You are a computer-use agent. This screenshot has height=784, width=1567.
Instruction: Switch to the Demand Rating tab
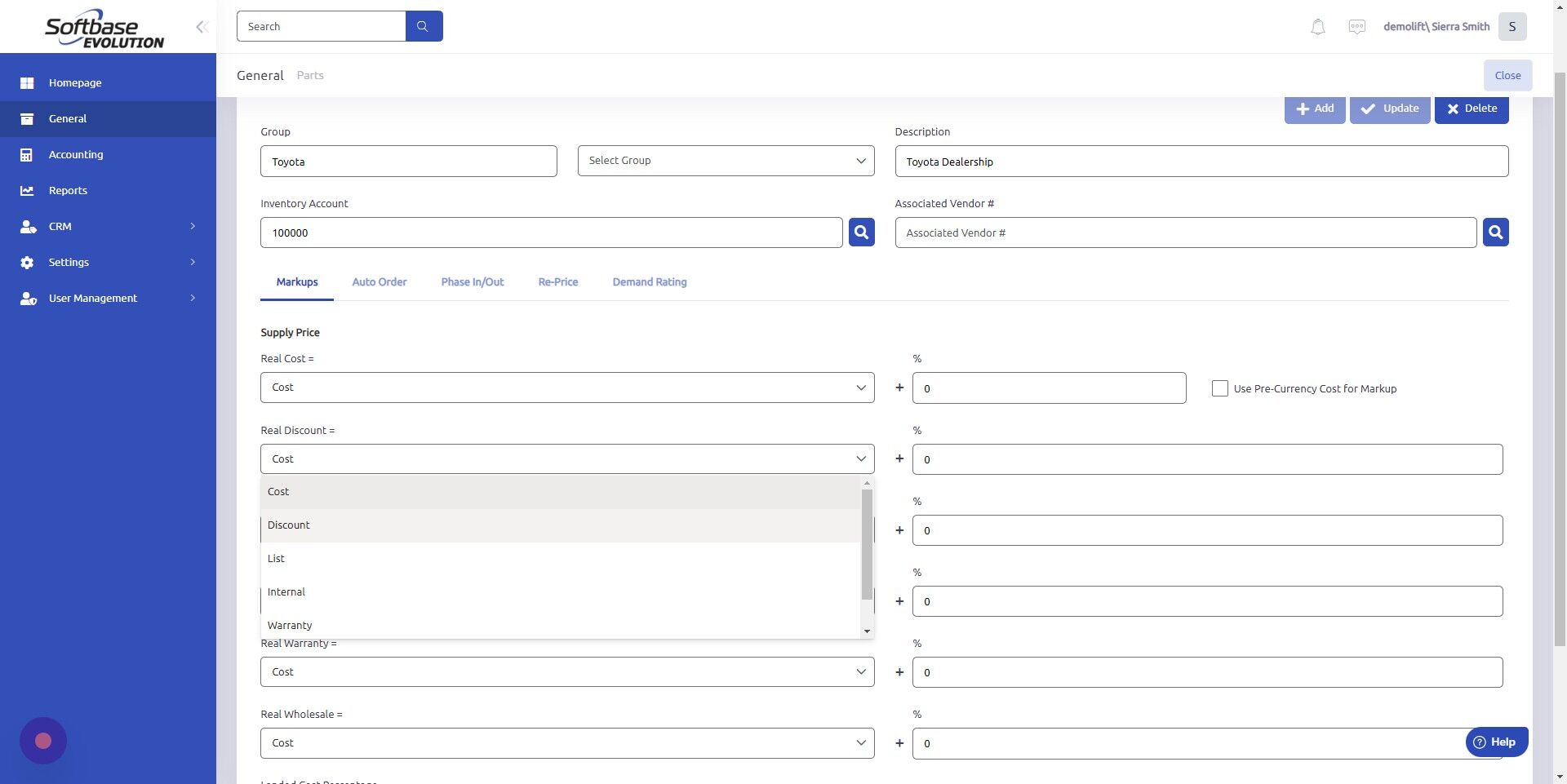click(x=650, y=281)
